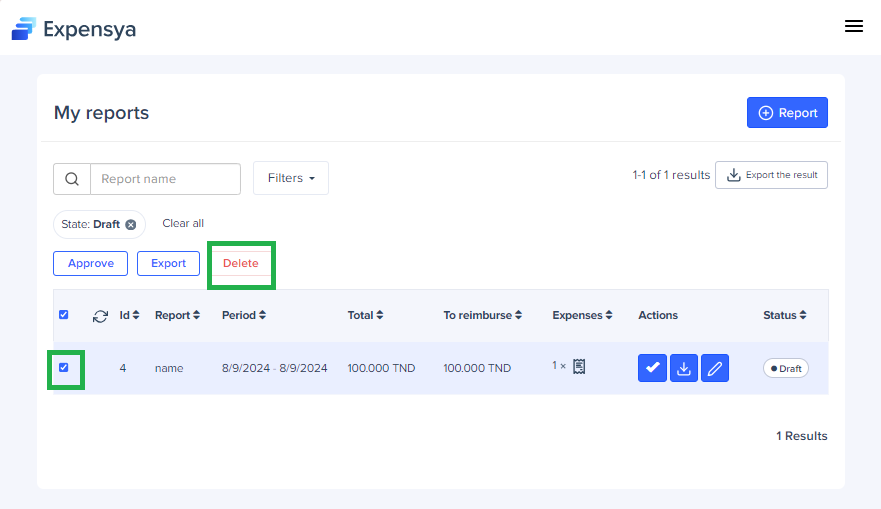Click the Export the result button
881x509 pixels.
tap(771, 175)
